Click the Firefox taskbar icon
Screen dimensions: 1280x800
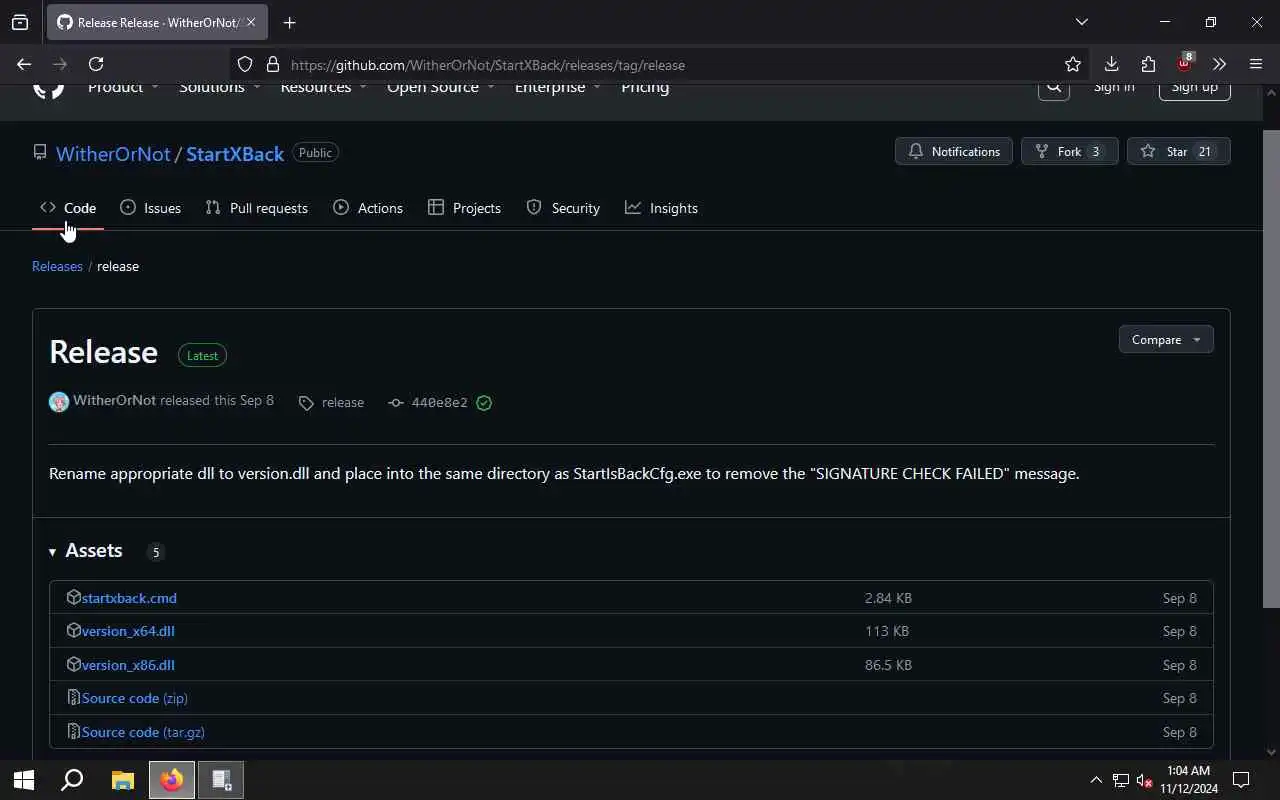pyautogui.click(x=172, y=780)
